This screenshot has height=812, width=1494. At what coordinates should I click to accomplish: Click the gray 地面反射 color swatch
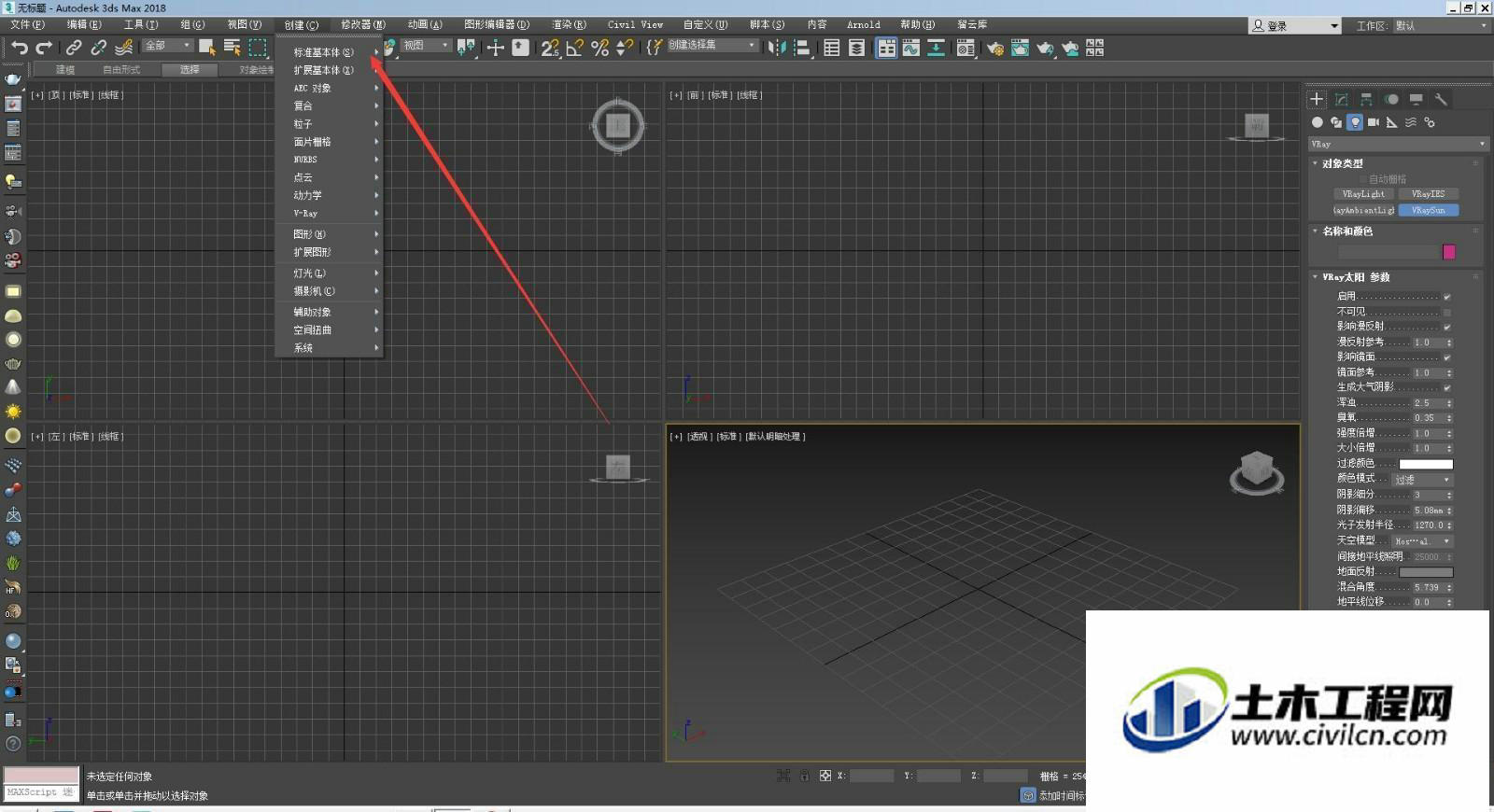click(x=1426, y=572)
